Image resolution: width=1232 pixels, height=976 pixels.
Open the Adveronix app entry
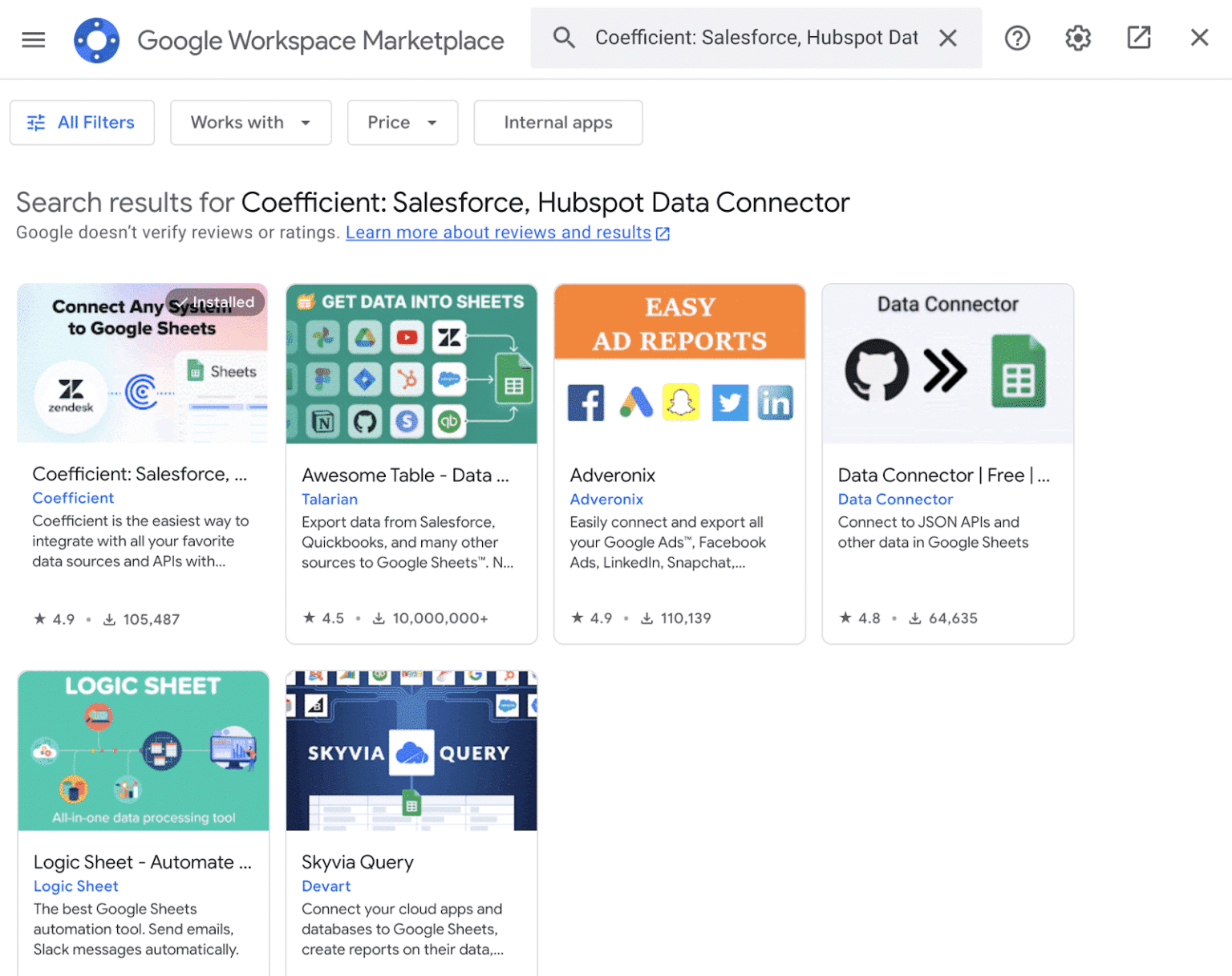point(612,475)
